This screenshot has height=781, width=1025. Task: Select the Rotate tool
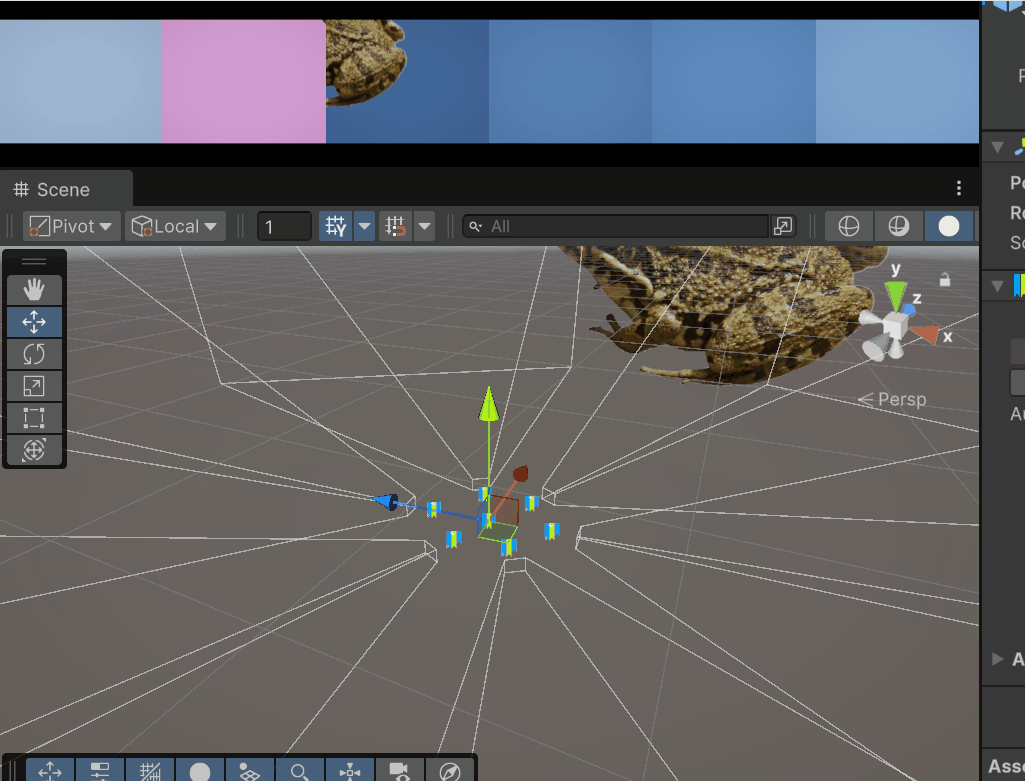[34, 354]
